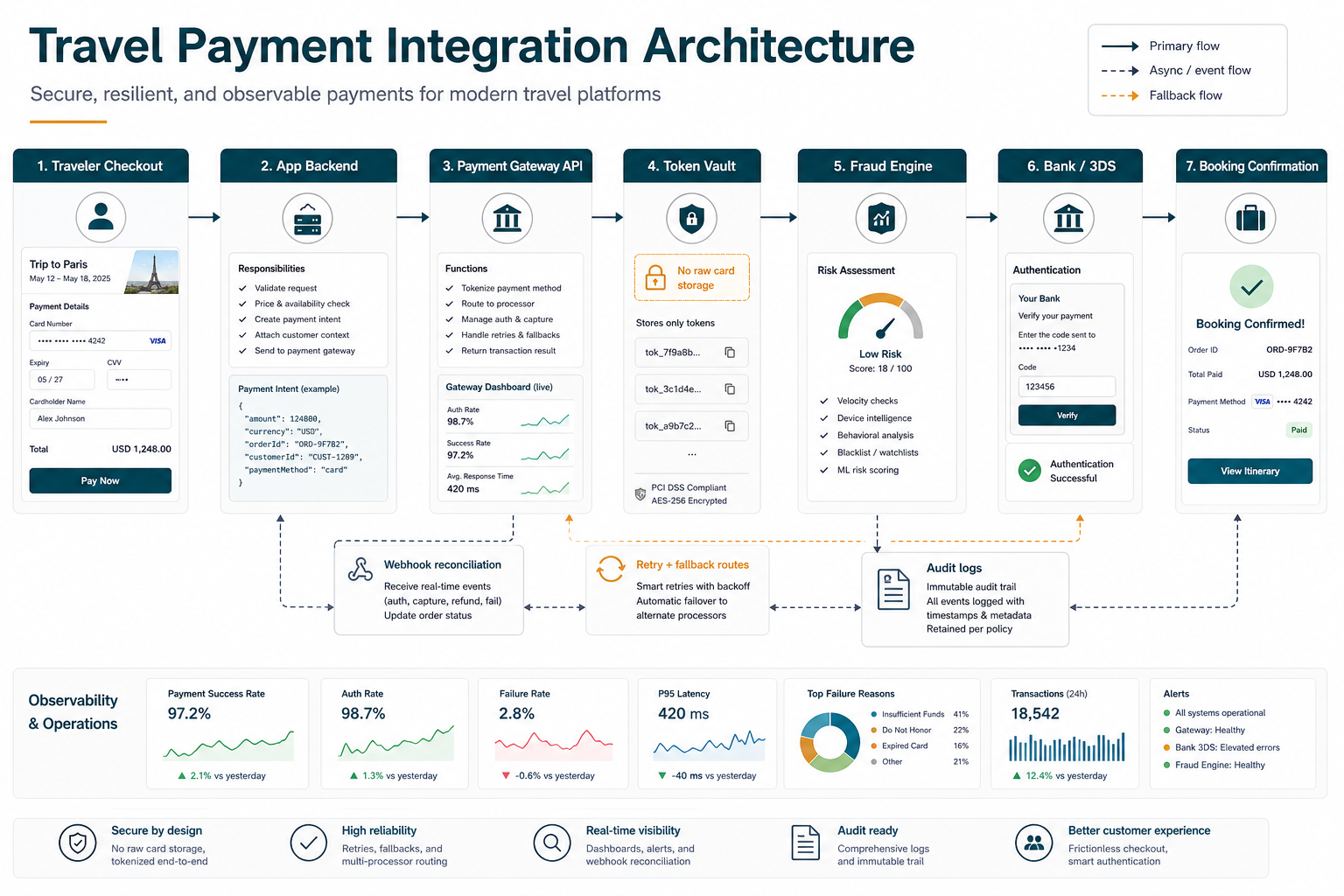1344x896 pixels.
Task: Click the Payment Gateway bank building icon
Action: (507, 218)
